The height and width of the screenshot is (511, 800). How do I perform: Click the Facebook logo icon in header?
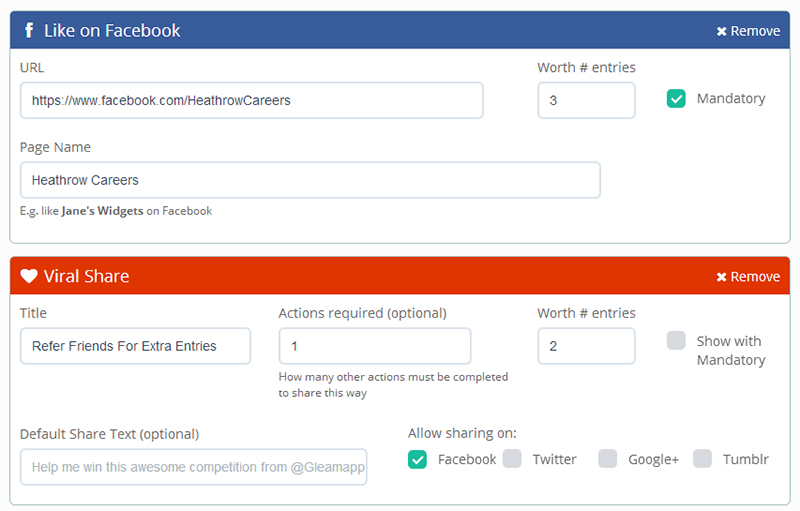tap(28, 30)
